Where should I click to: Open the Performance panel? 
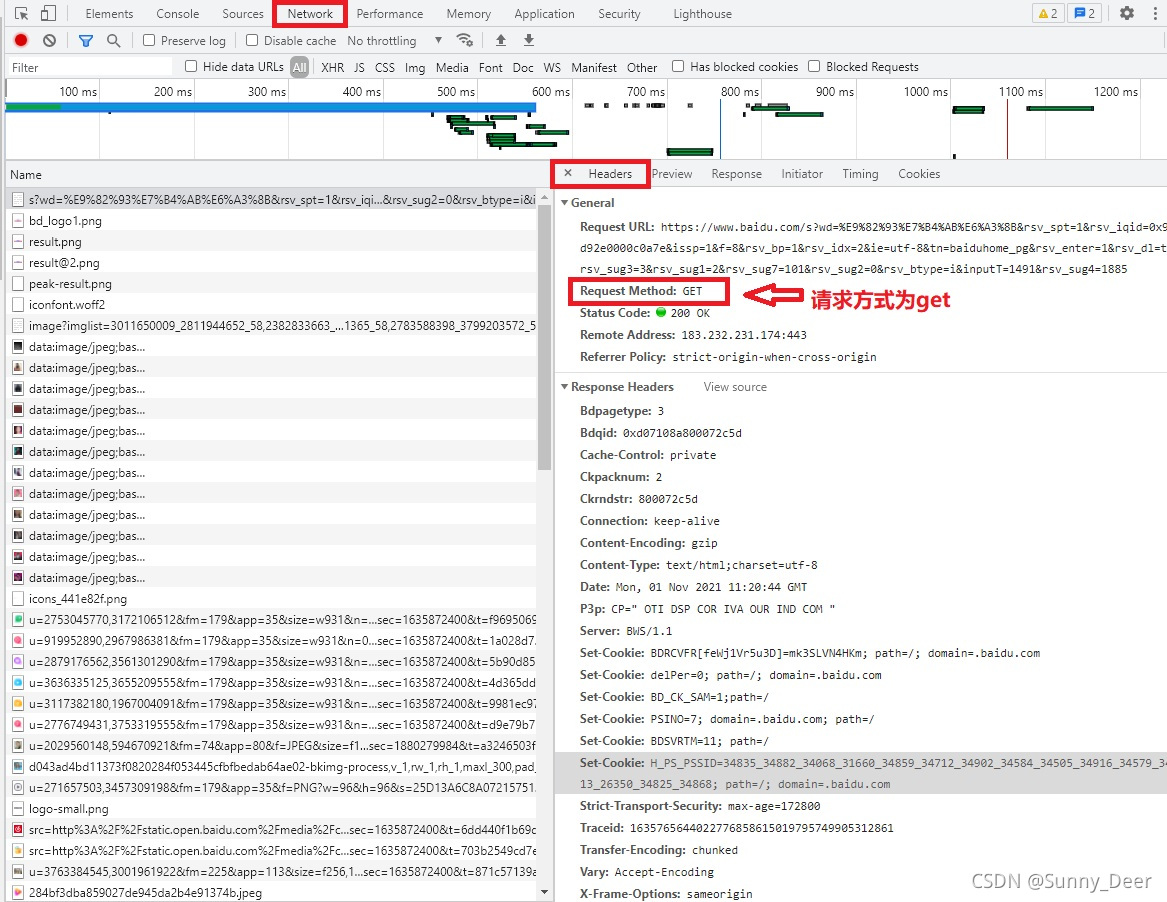click(389, 13)
